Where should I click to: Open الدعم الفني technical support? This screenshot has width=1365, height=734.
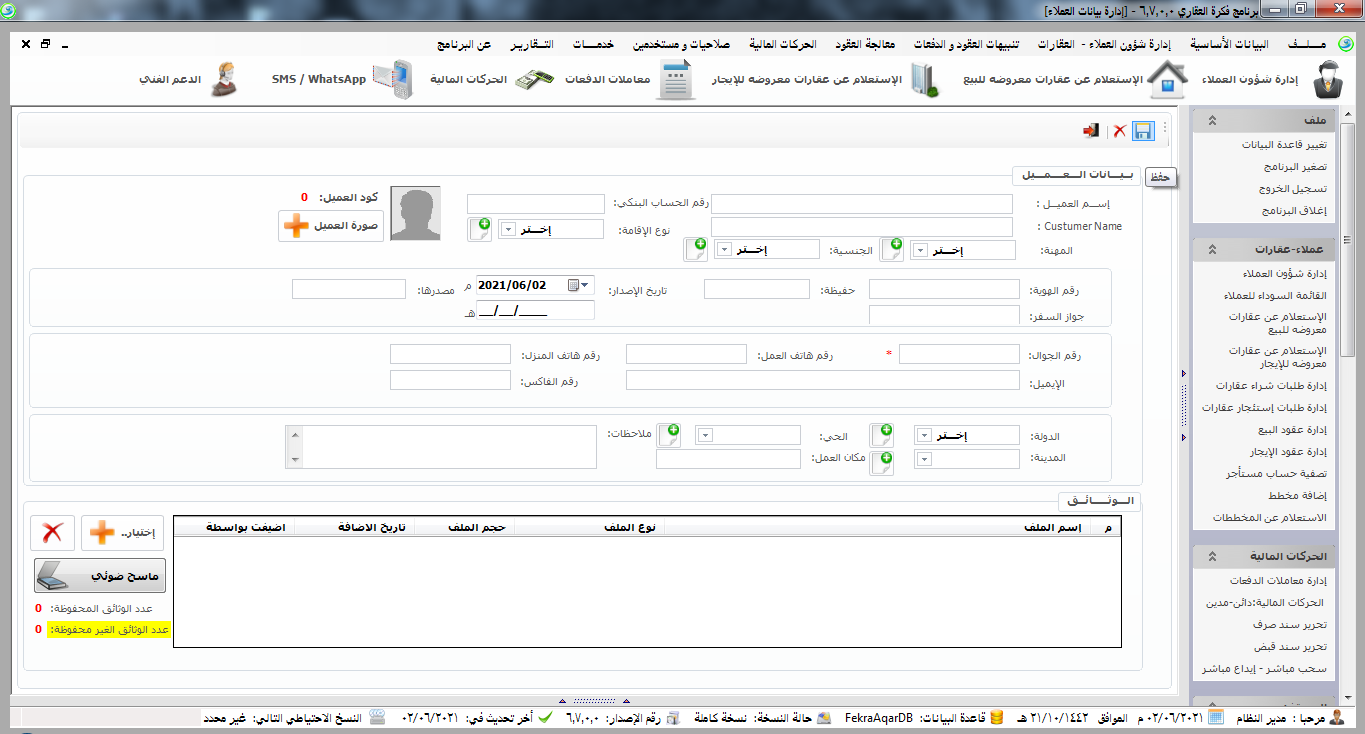191,79
